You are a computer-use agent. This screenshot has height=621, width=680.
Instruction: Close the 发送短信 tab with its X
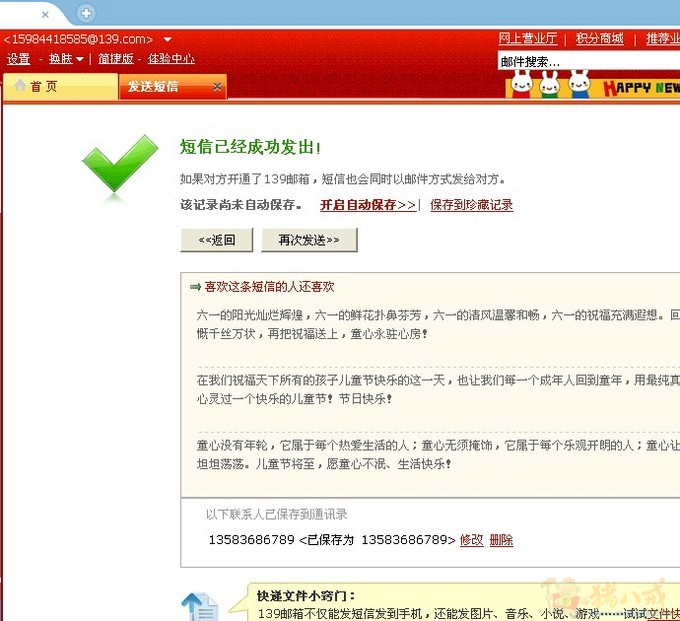[x=217, y=87]
